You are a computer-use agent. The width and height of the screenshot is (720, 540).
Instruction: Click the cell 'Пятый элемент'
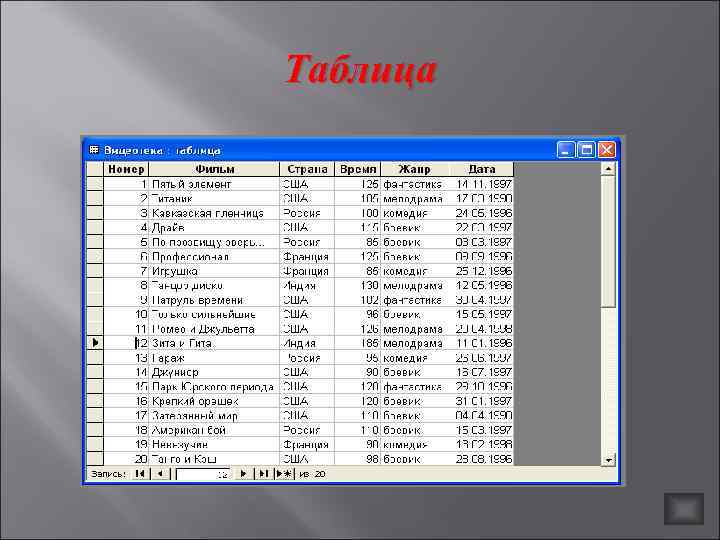tap(214, 184)
